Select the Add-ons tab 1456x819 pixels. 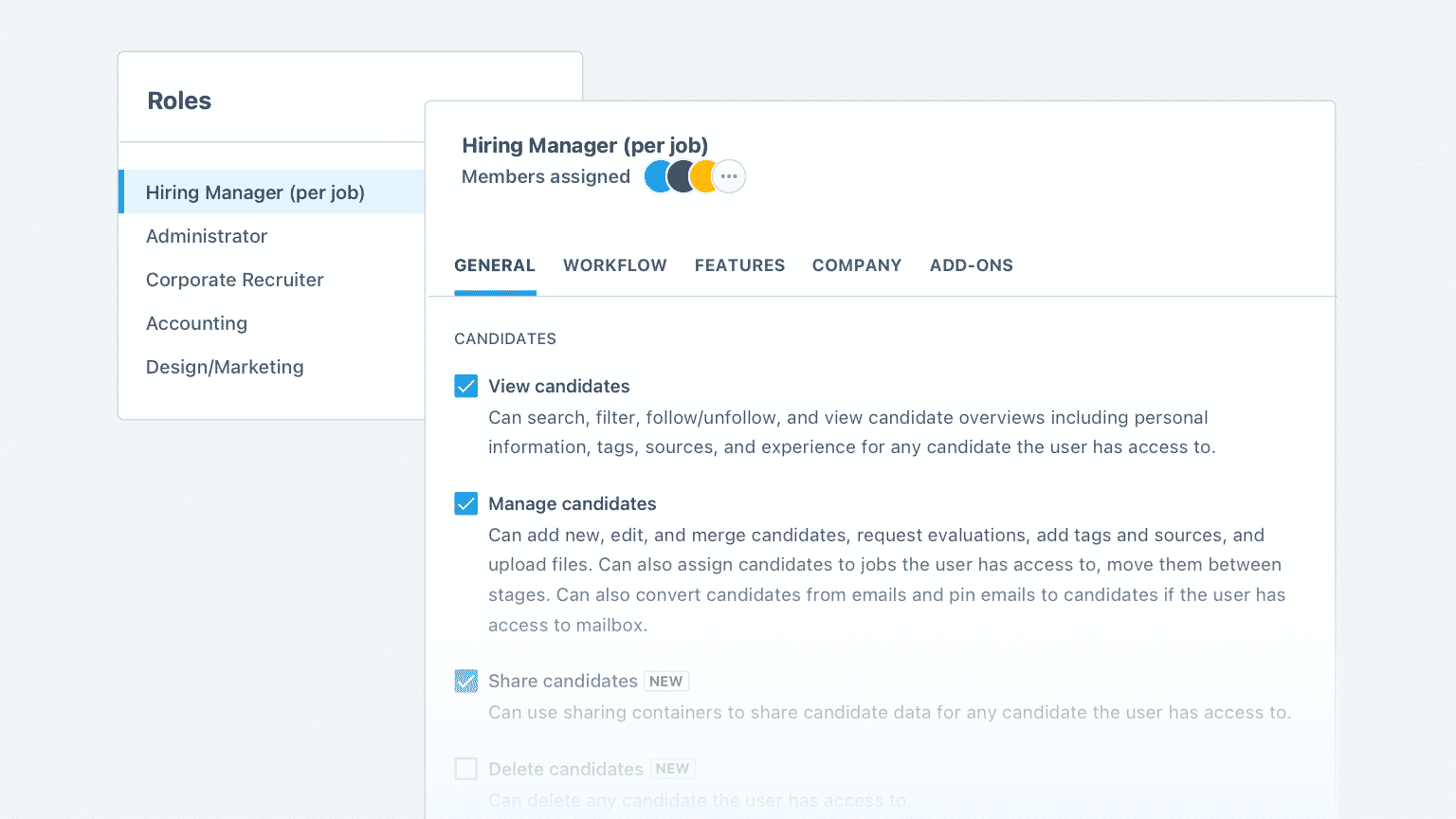tap(971, 265)
